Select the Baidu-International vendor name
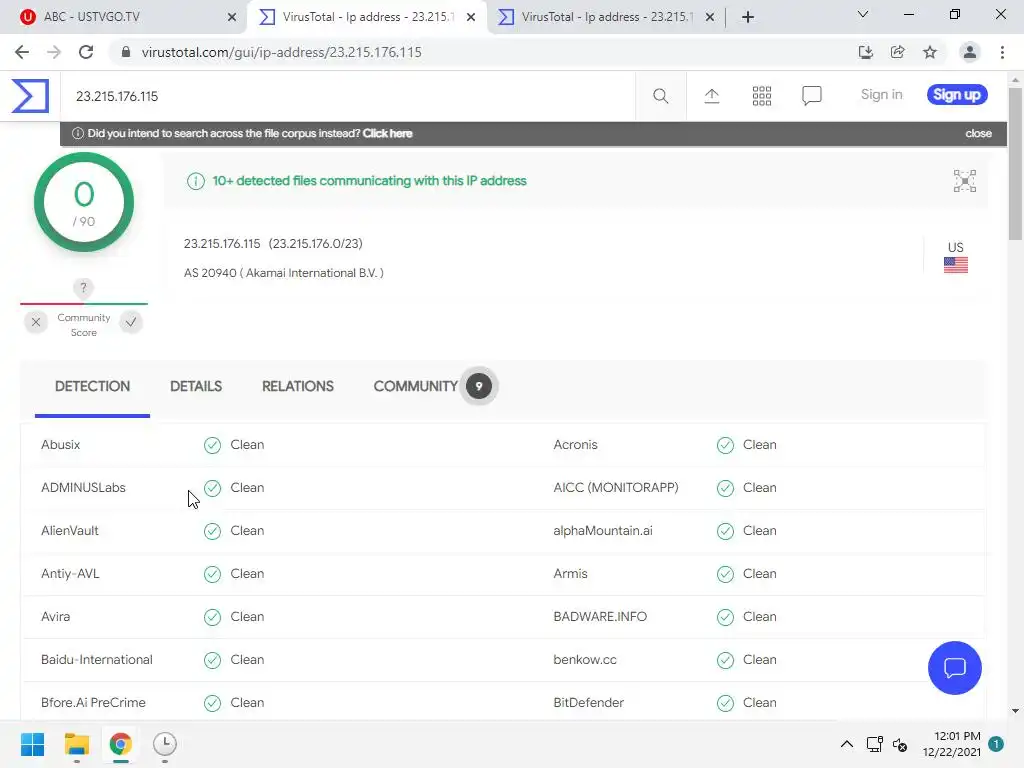This screenshot has height=768, width=1024. (x=97, y=660)
